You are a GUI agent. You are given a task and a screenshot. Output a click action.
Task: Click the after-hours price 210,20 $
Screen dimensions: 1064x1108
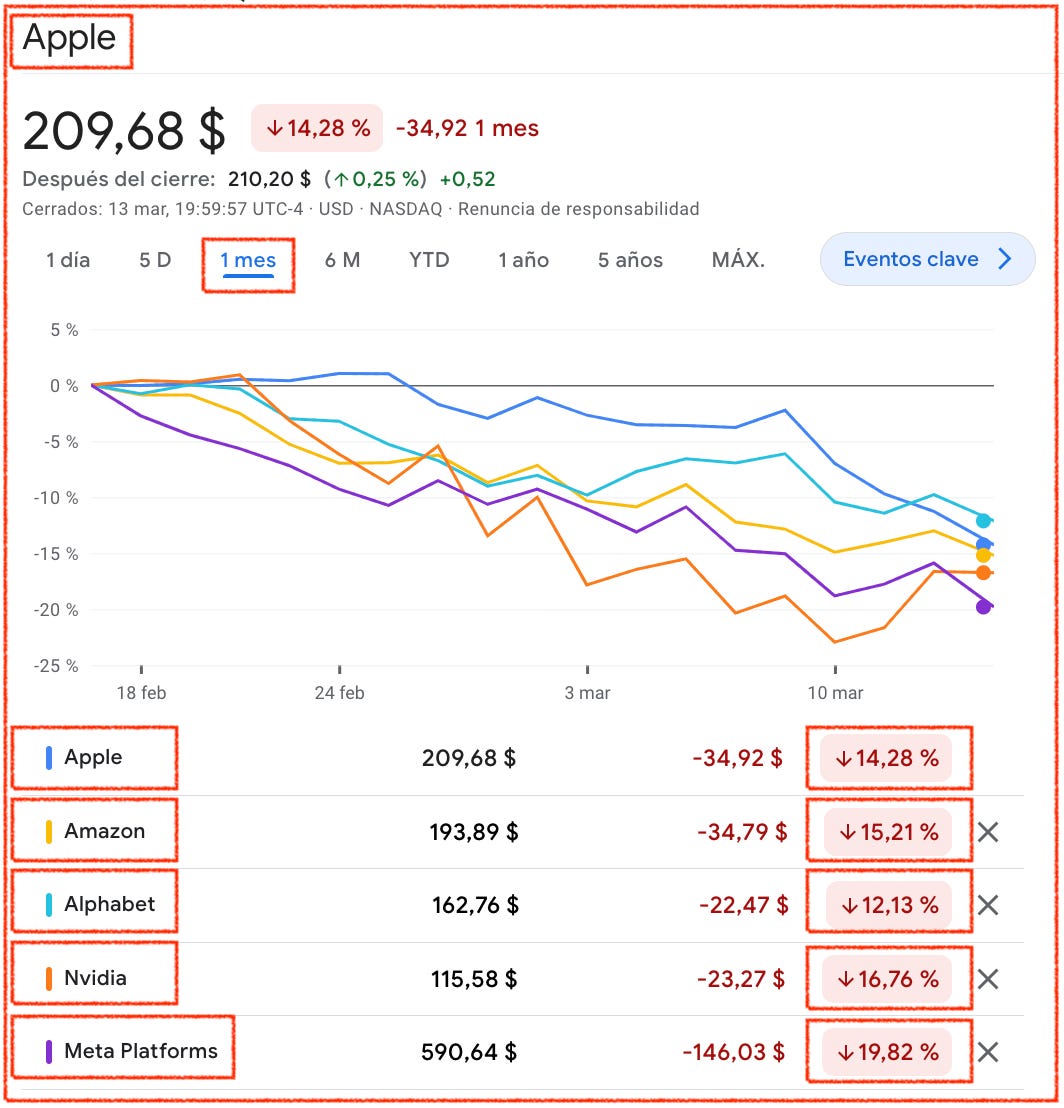(x=269, y=179)
